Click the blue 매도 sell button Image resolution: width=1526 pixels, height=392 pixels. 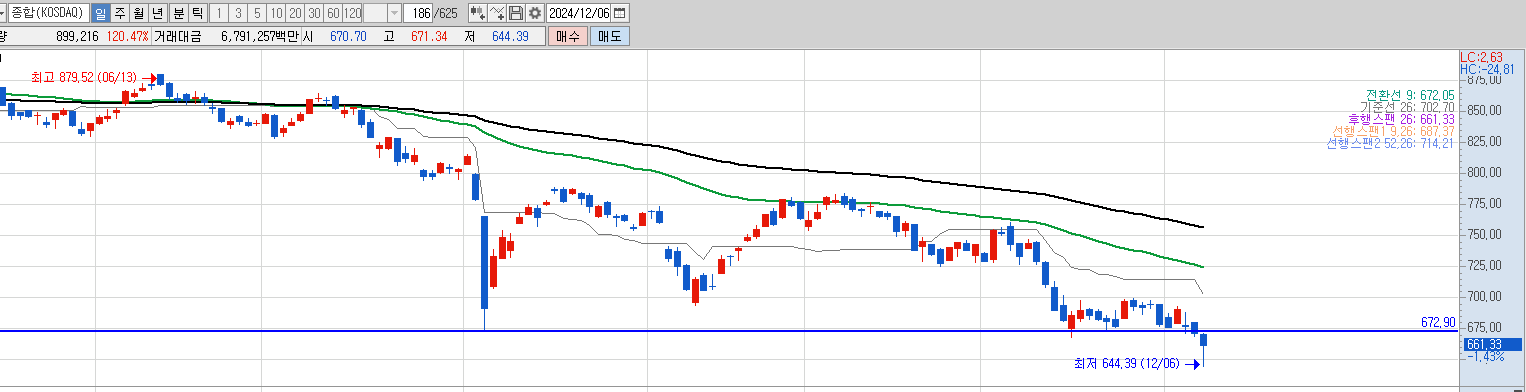(x=609, y=36)
